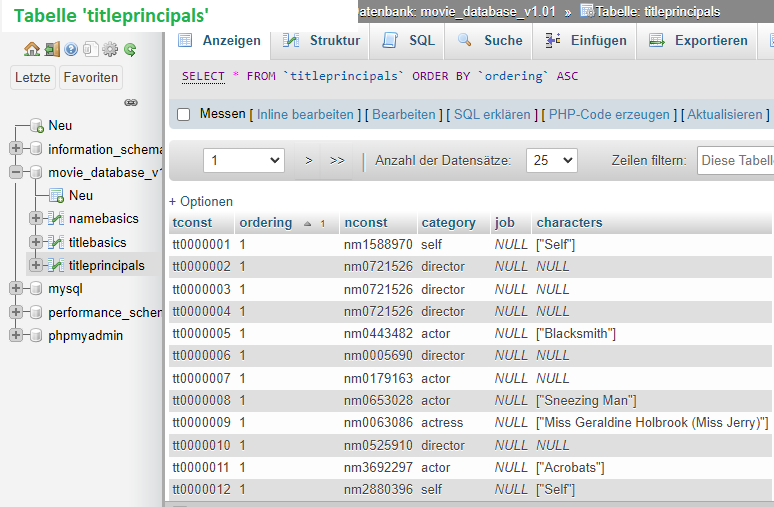Screen dimensions: 774x507
Task: Sort by the tconst column header
Action: click(x=192, y=223)
